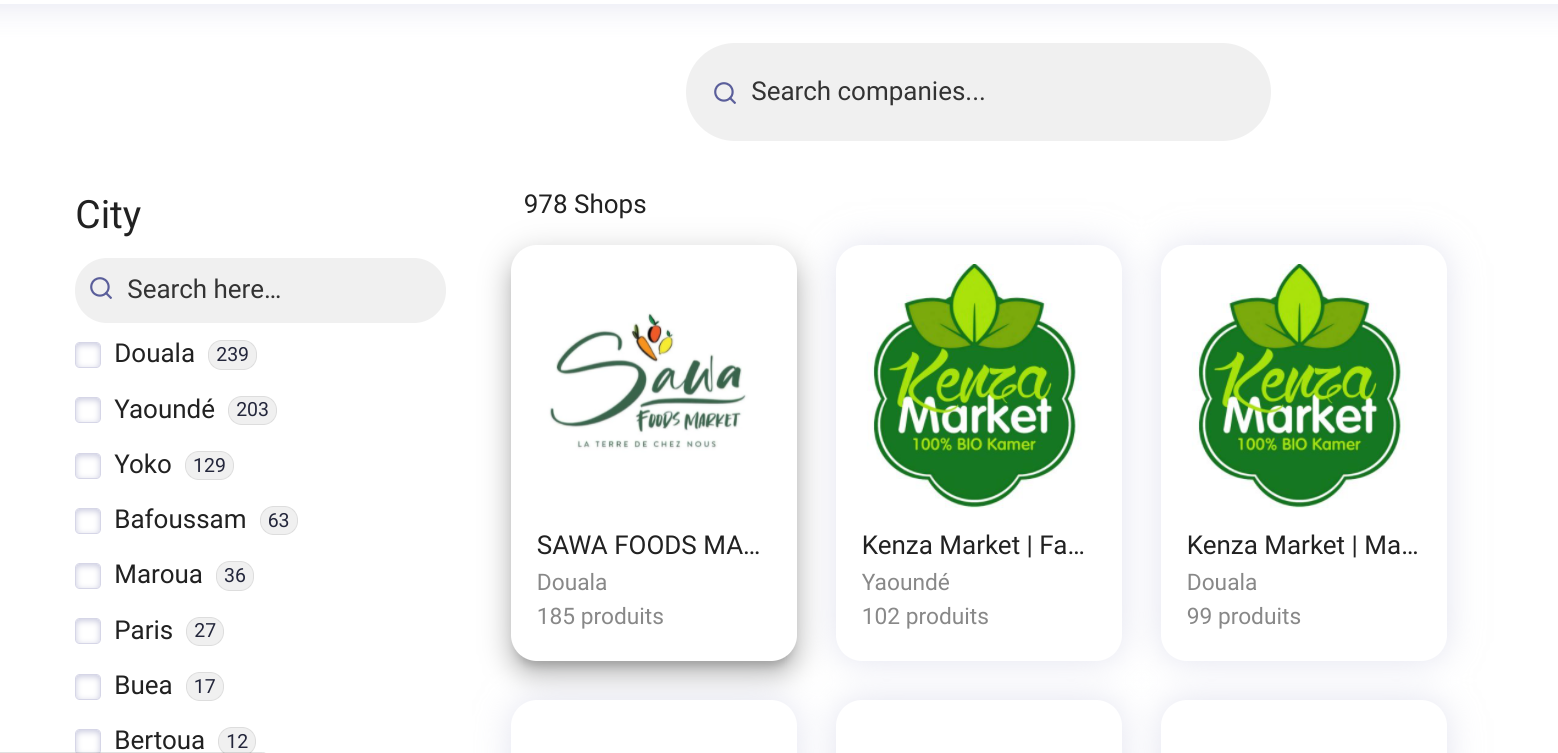Check the Douala city checkbox

[x=88, y=355]
